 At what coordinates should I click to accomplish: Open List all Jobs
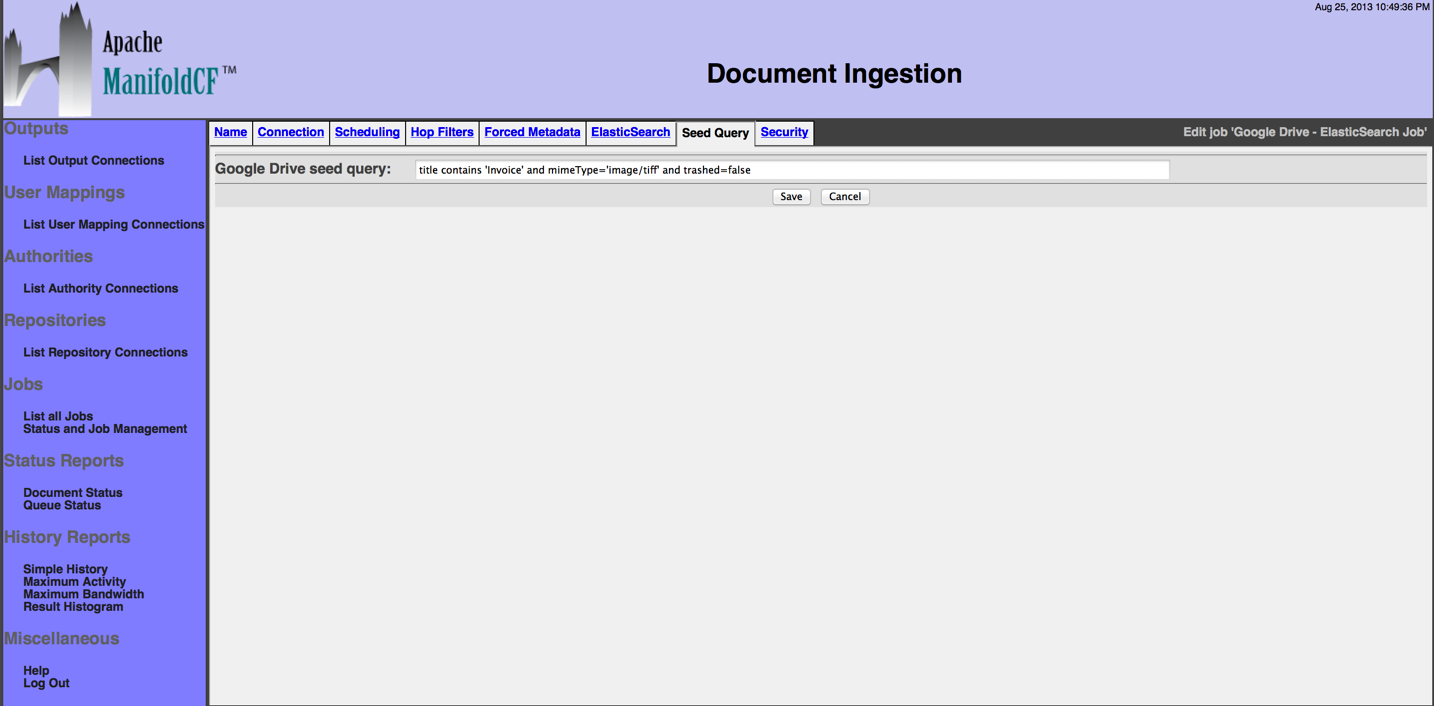tap(58, 416)
